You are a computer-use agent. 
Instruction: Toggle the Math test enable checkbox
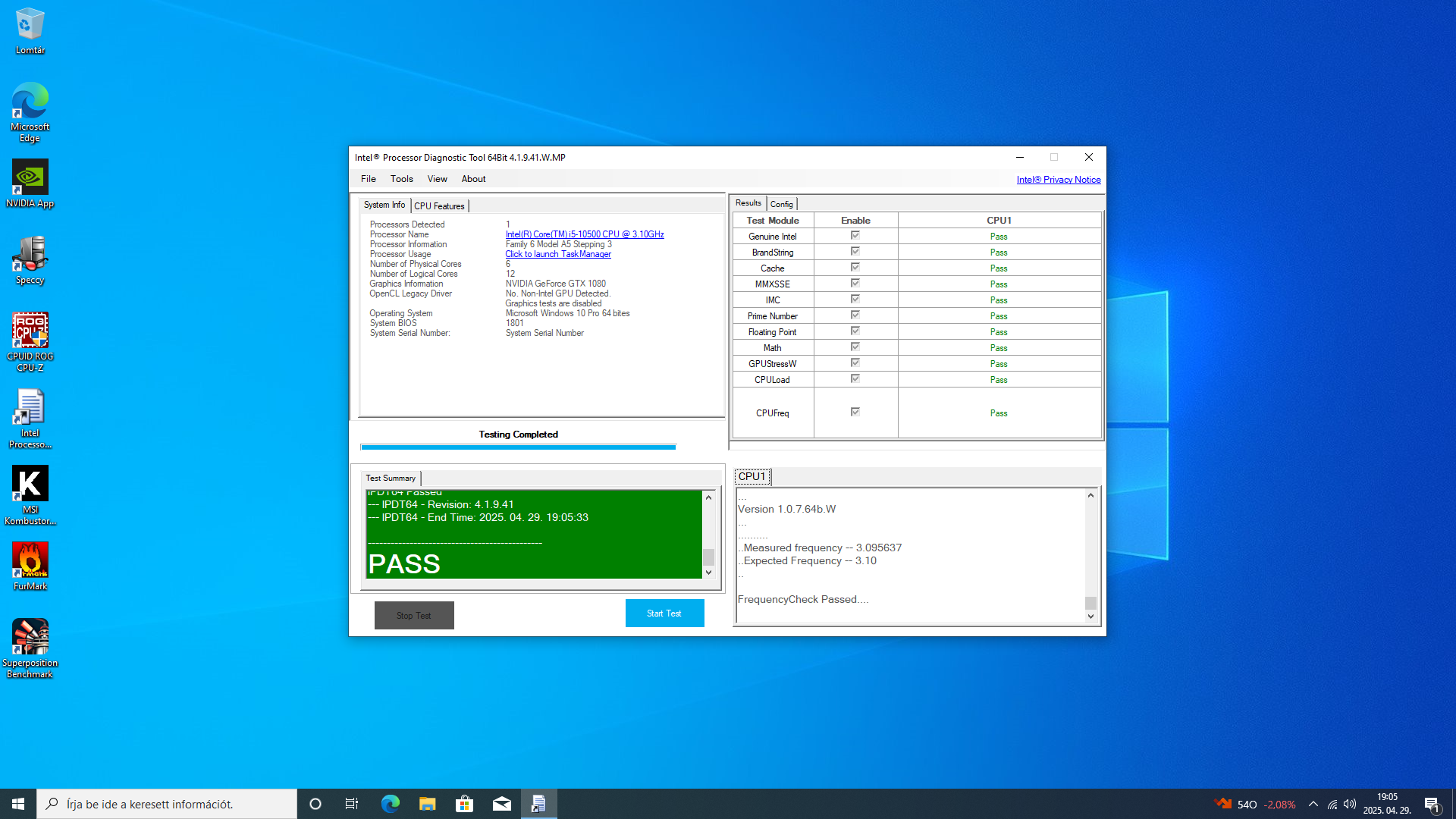[x=855, y=347]
